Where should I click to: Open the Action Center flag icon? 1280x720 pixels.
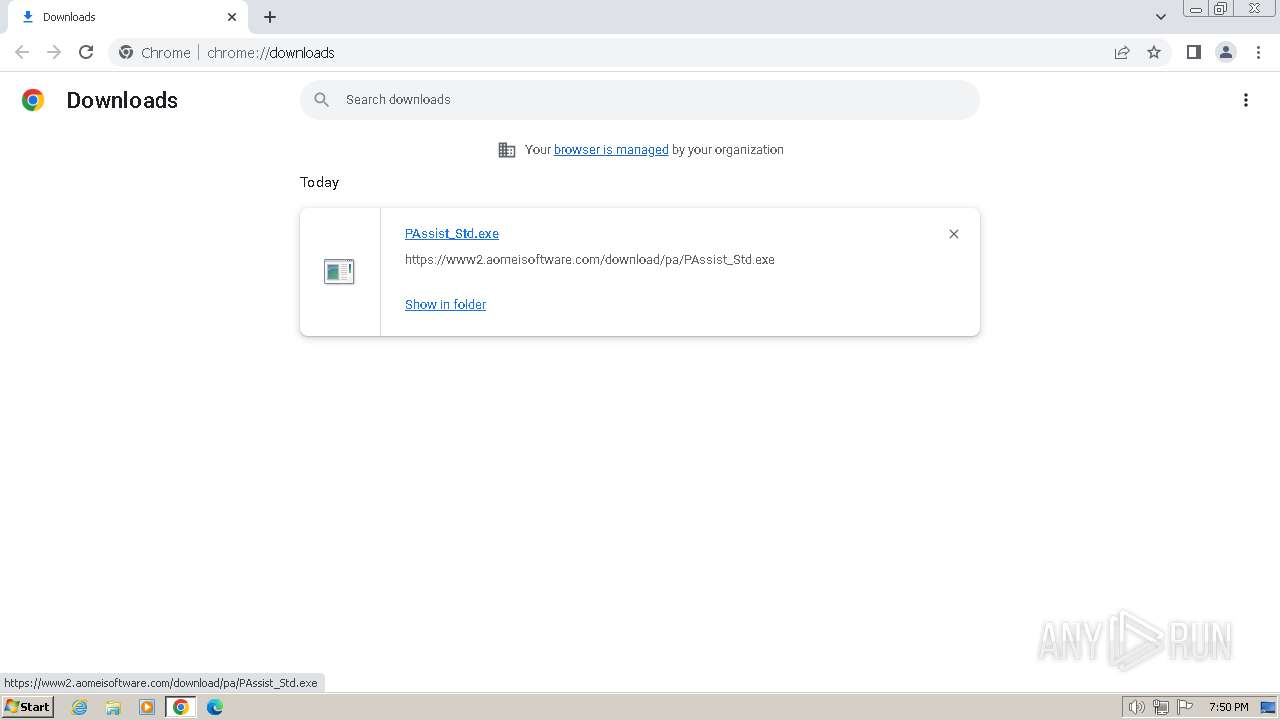click(x=1185, y=707)
